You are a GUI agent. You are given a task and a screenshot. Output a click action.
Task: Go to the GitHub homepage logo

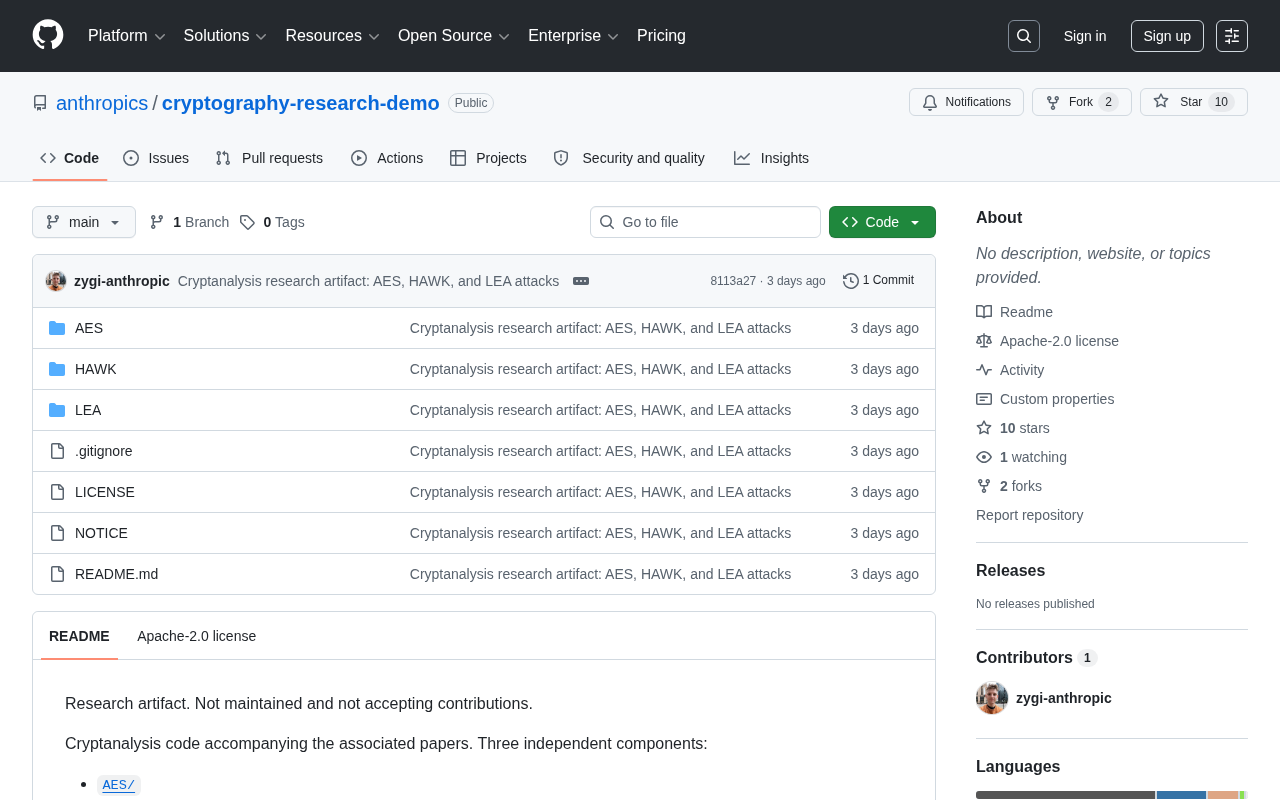click(x=48, y=35)
